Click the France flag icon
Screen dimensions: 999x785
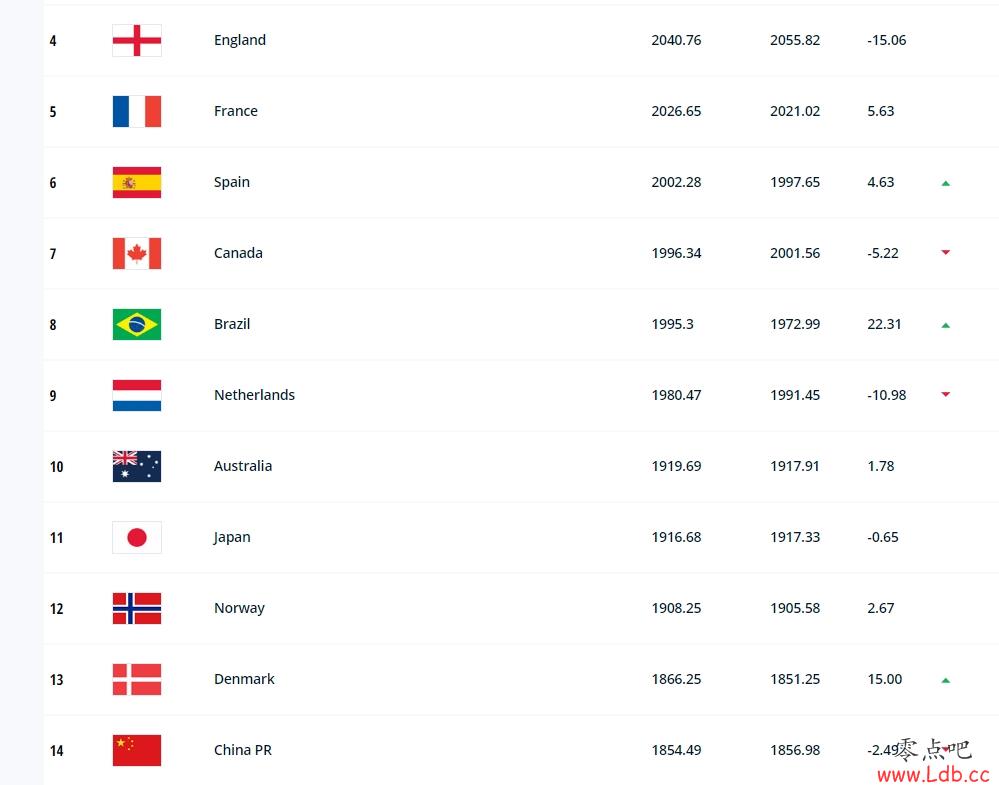137,112
